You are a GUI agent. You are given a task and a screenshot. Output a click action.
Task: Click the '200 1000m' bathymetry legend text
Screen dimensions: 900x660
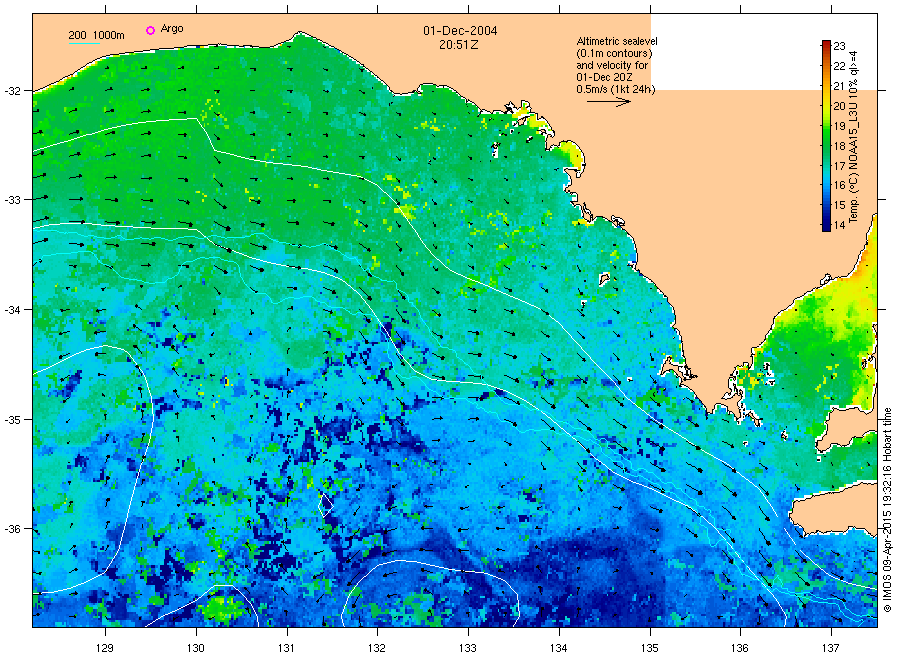click(x=96, y=35)
